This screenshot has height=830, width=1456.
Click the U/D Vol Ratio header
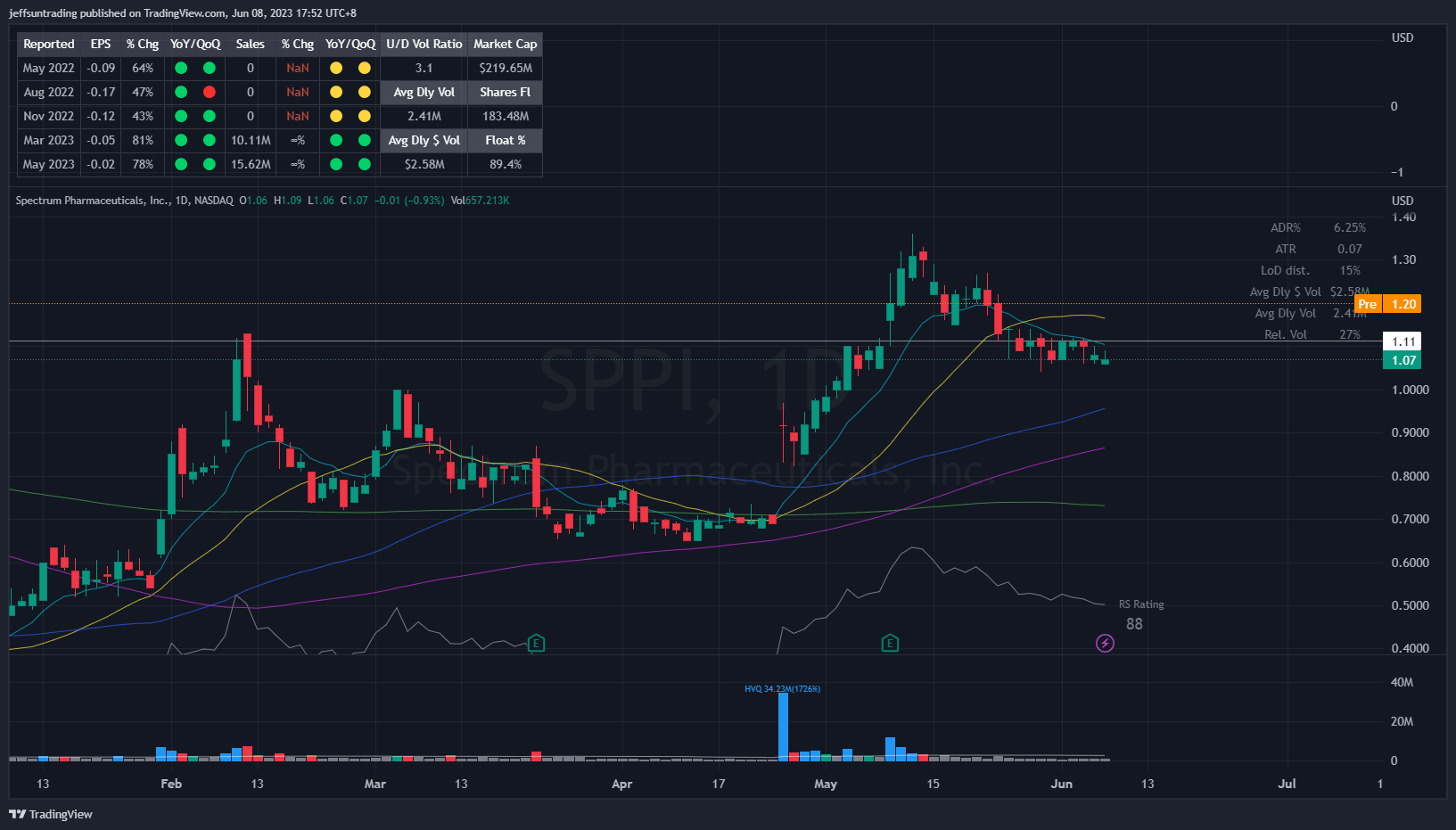tap(424, 44)
